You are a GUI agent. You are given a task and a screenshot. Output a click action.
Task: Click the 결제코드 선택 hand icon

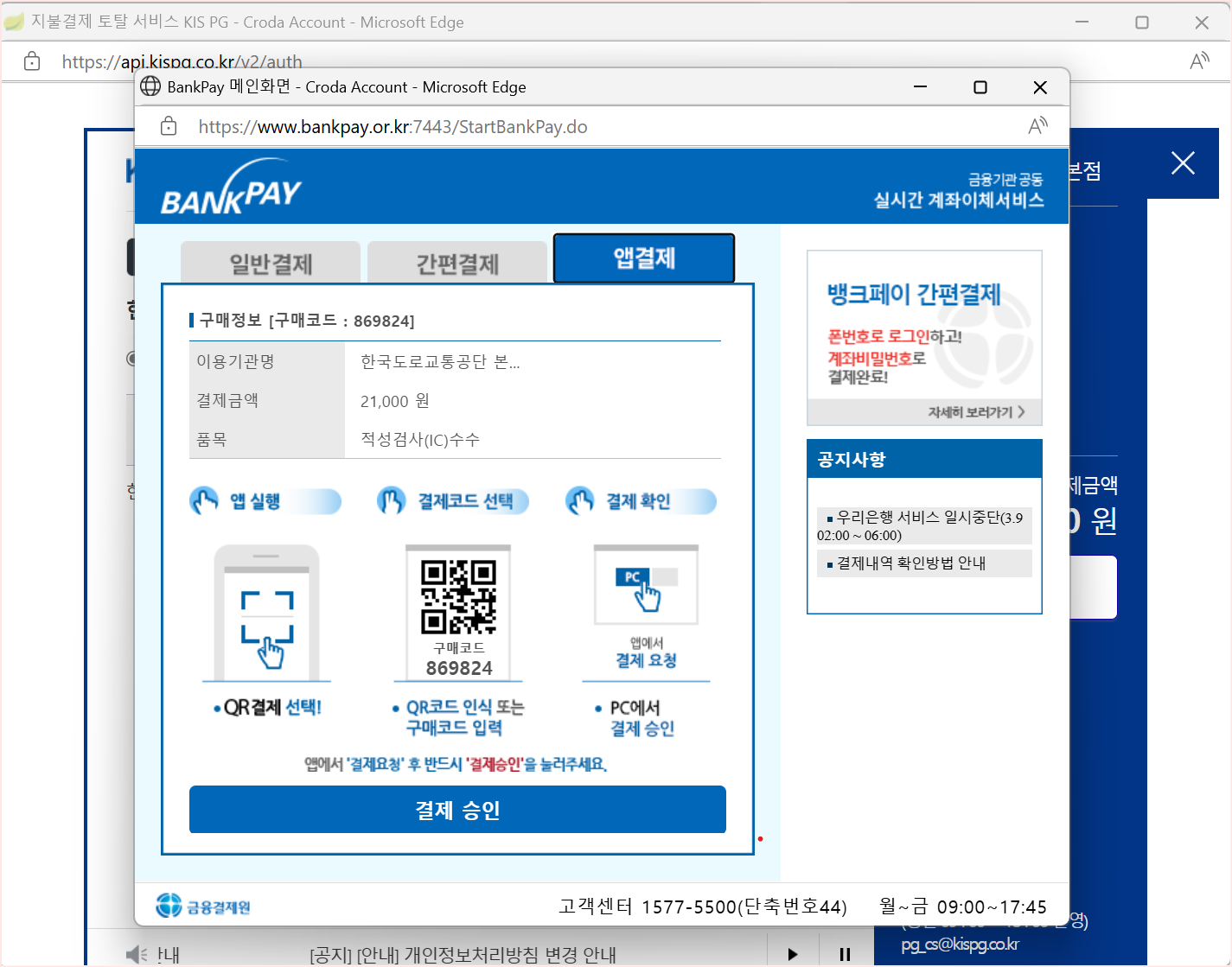(392, 500)
